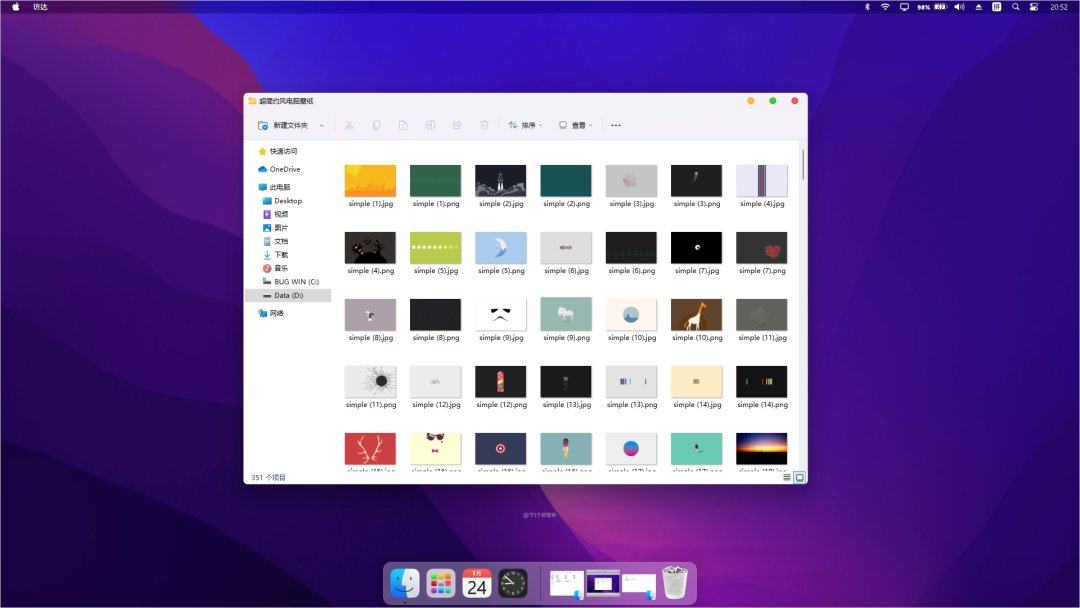Click the Copy icon in toolbar
This screenshot has height=608, width=1080.
376,125
